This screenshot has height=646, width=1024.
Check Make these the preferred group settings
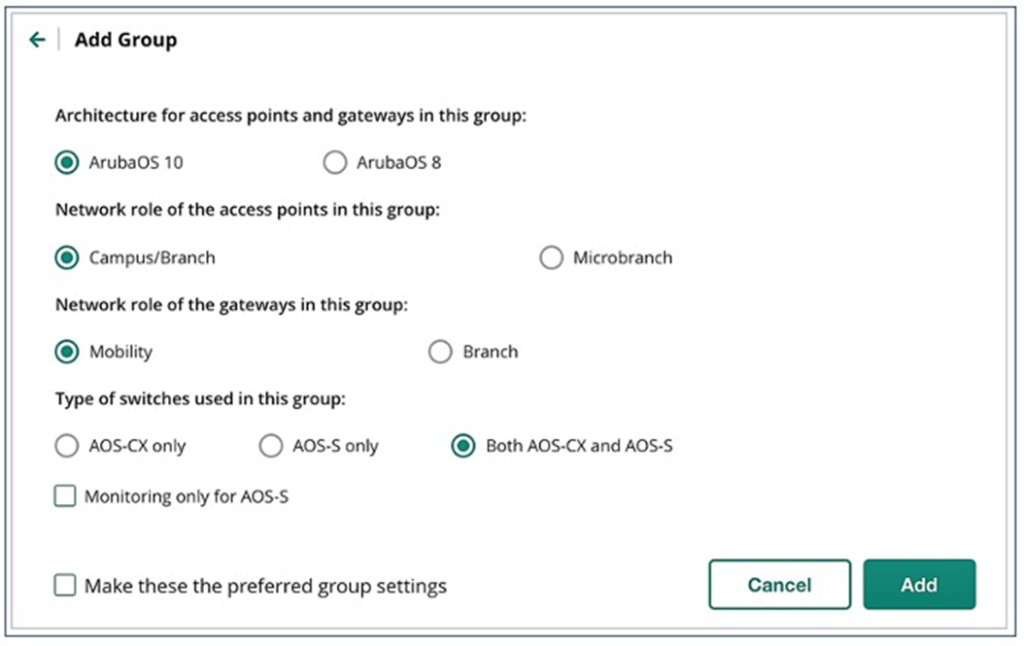(65, 586)
